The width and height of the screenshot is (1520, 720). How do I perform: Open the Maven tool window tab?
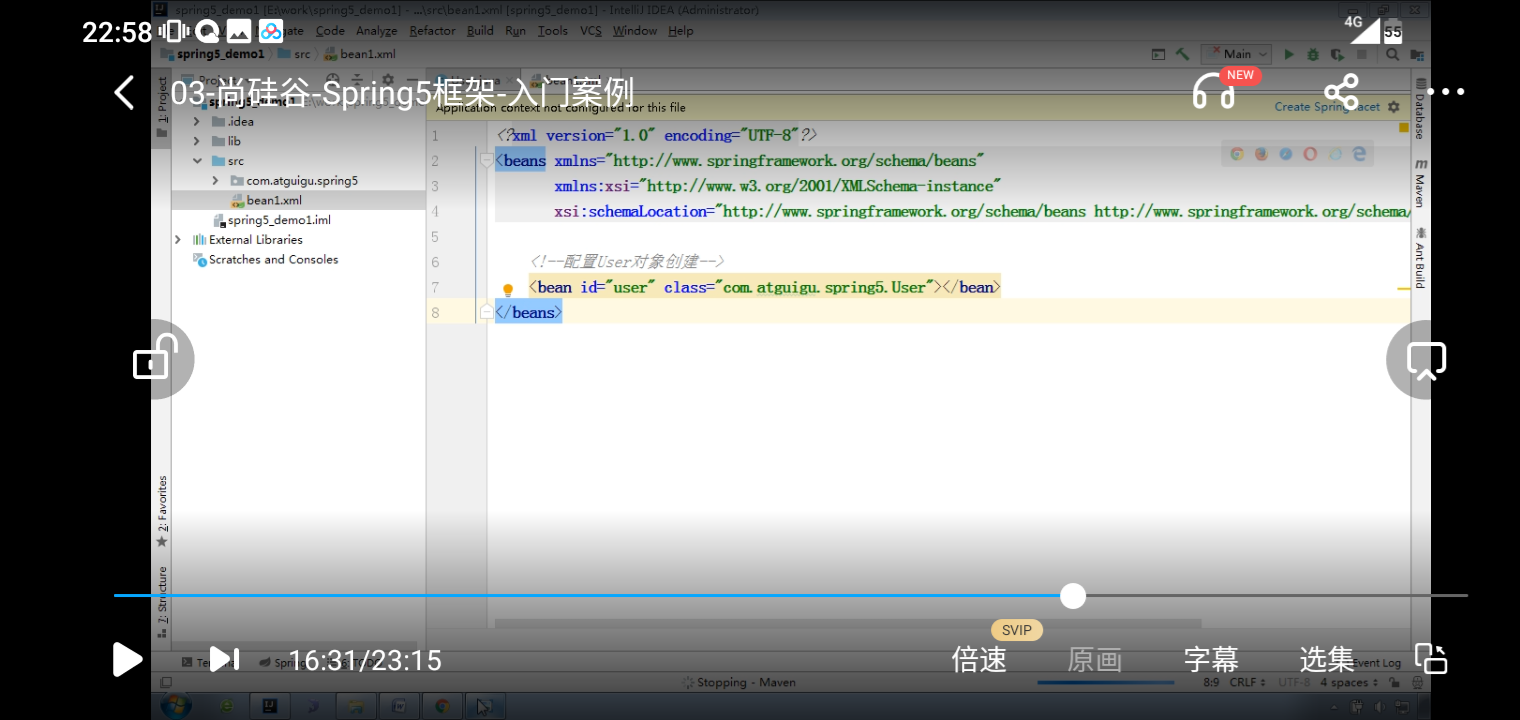pos(1420,183)
